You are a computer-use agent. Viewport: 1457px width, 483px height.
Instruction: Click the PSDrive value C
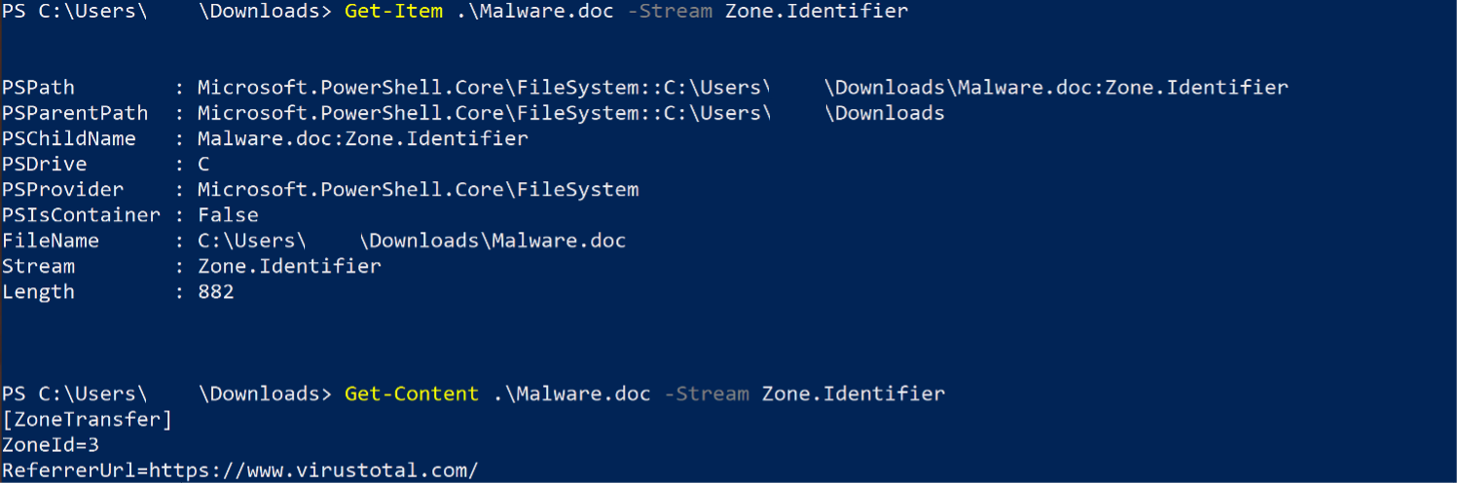[x=203, y=164]
